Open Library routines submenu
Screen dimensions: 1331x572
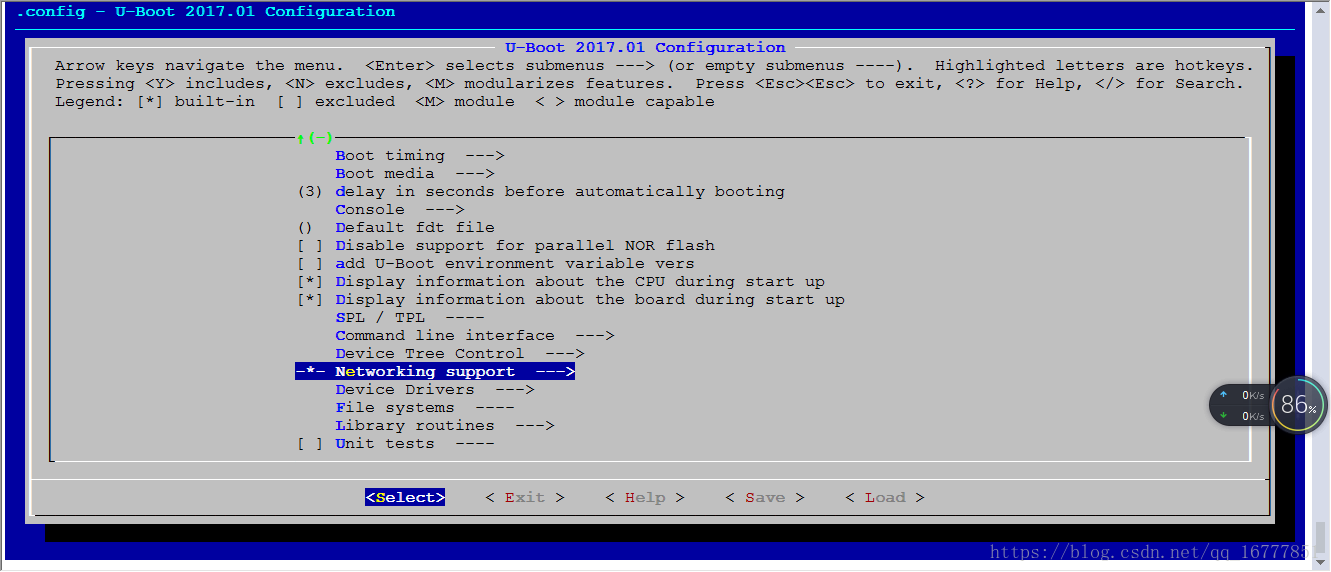[x=445, y=425]
